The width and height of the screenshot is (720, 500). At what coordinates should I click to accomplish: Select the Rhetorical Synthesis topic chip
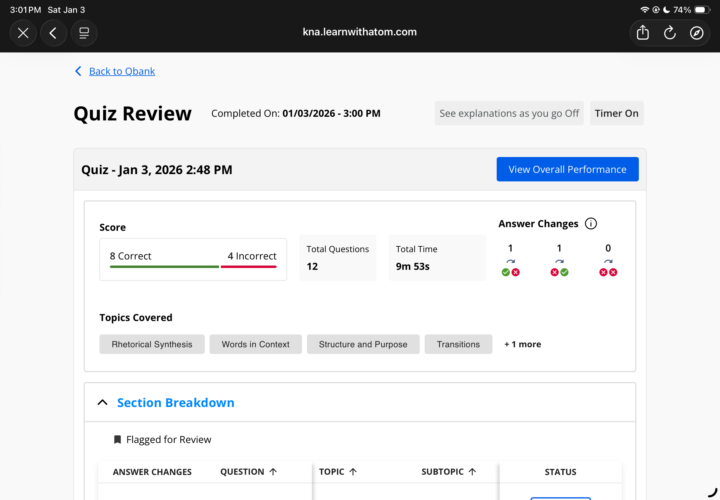152,344
